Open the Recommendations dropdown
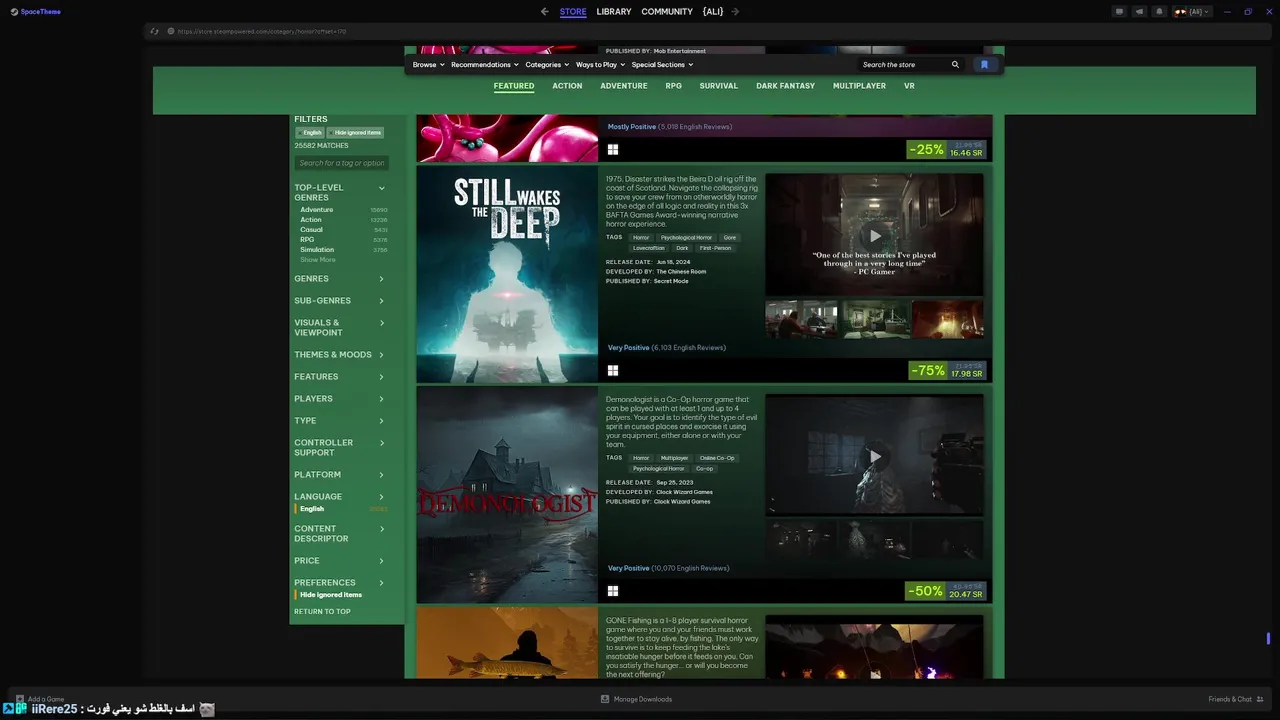 coord(485,65)
